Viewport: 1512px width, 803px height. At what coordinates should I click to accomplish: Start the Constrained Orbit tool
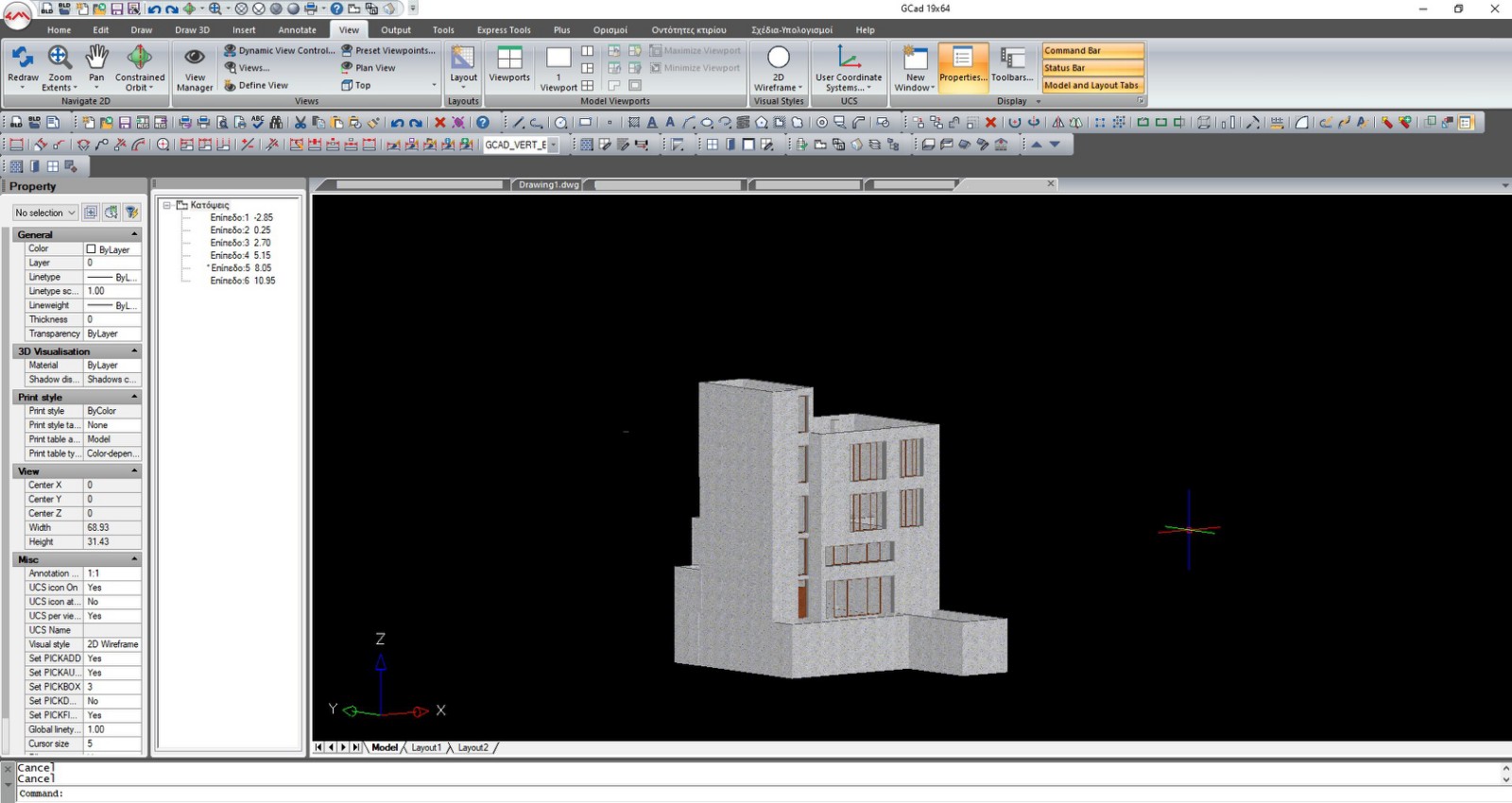(140, 67)
